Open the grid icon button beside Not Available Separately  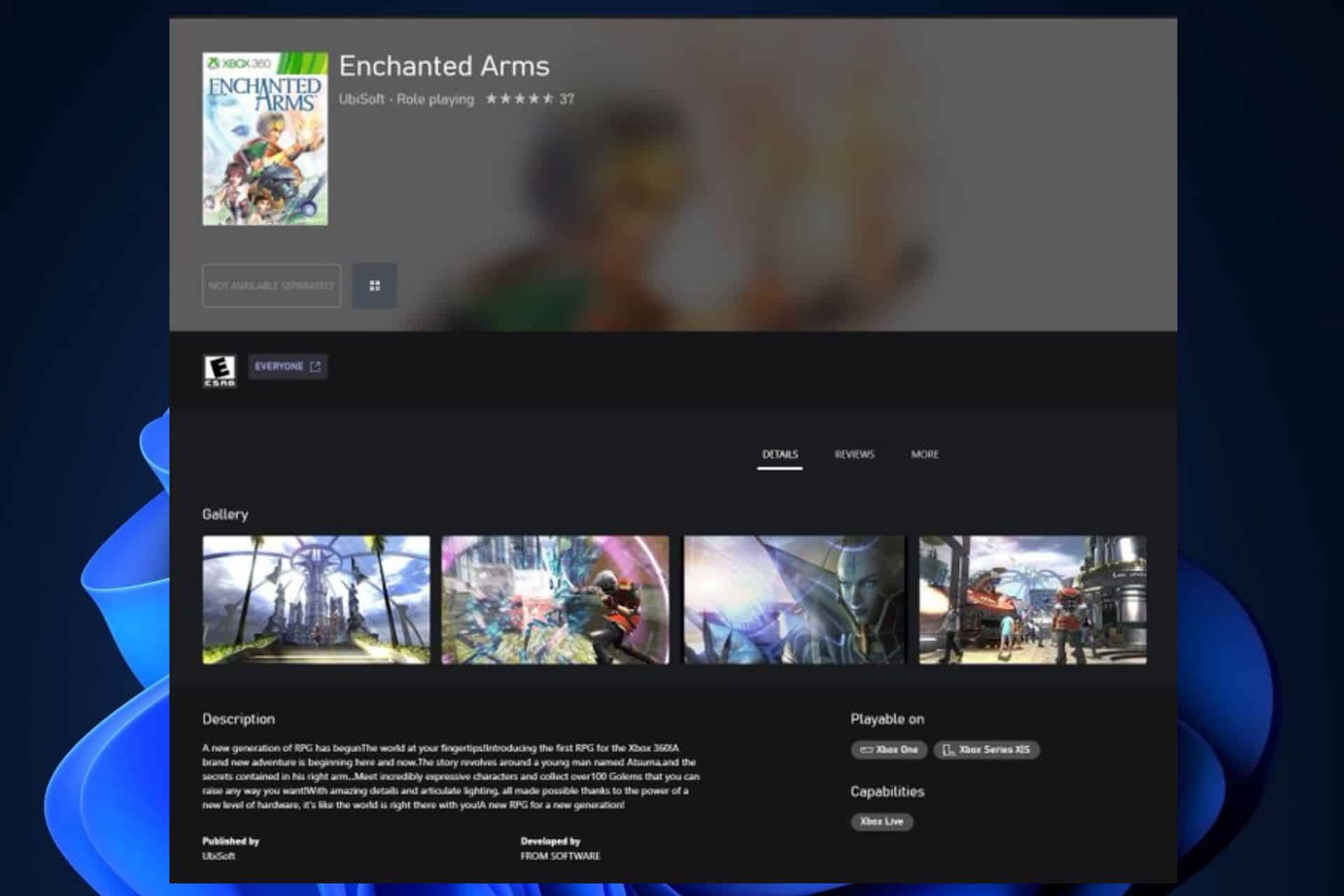(x=374, y=286)
